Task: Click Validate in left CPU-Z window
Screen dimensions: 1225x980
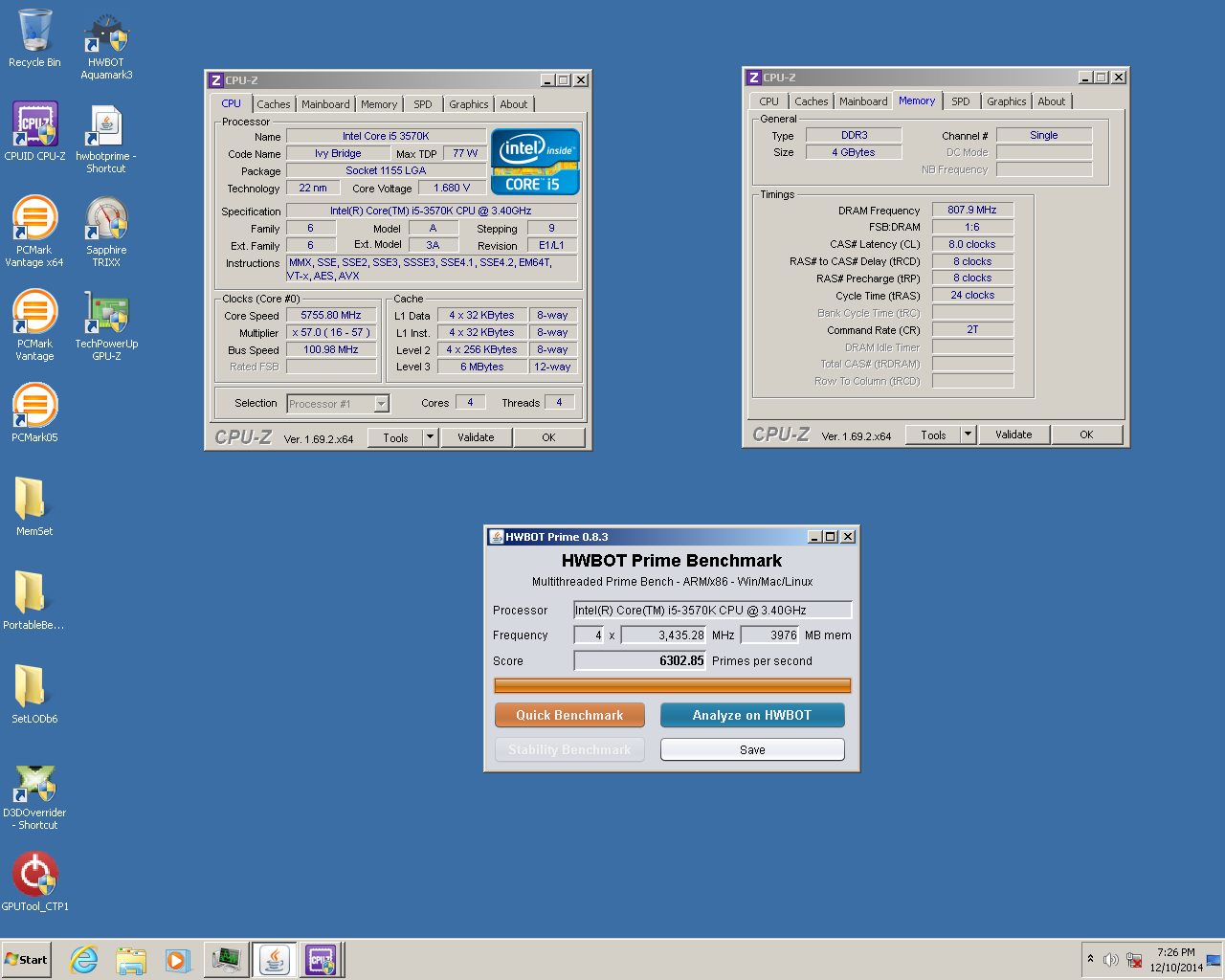Action: click(476, 437)
